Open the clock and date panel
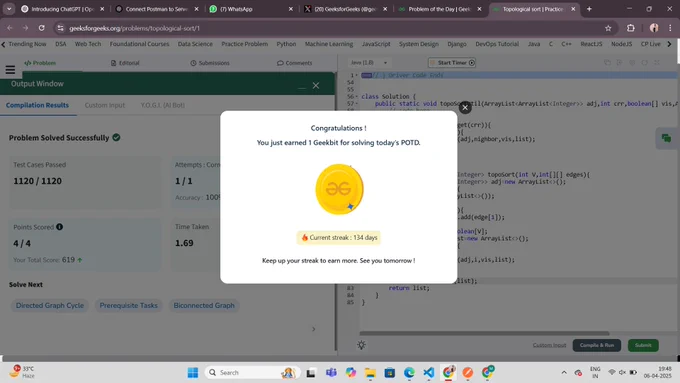The width and height of the screenshot is (680, 383). (658, 372)
